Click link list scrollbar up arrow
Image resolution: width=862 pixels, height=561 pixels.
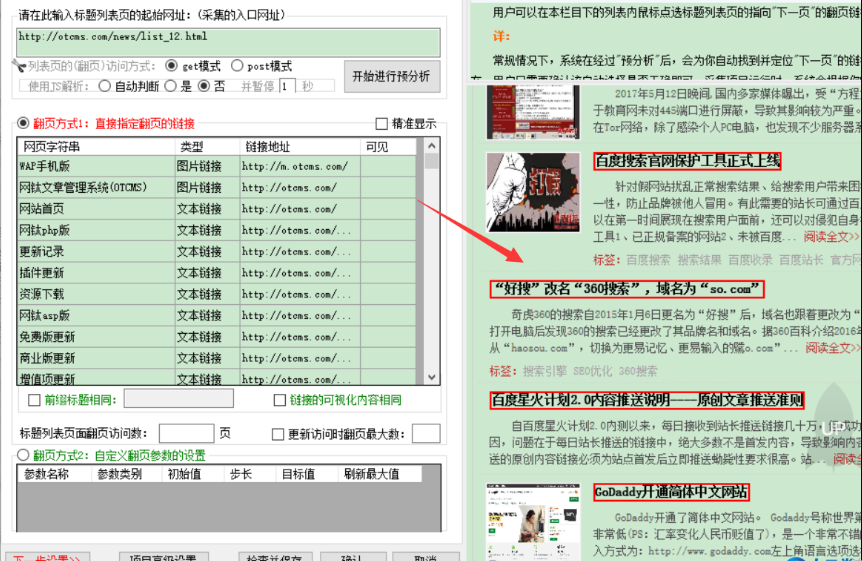coord(432,146)
